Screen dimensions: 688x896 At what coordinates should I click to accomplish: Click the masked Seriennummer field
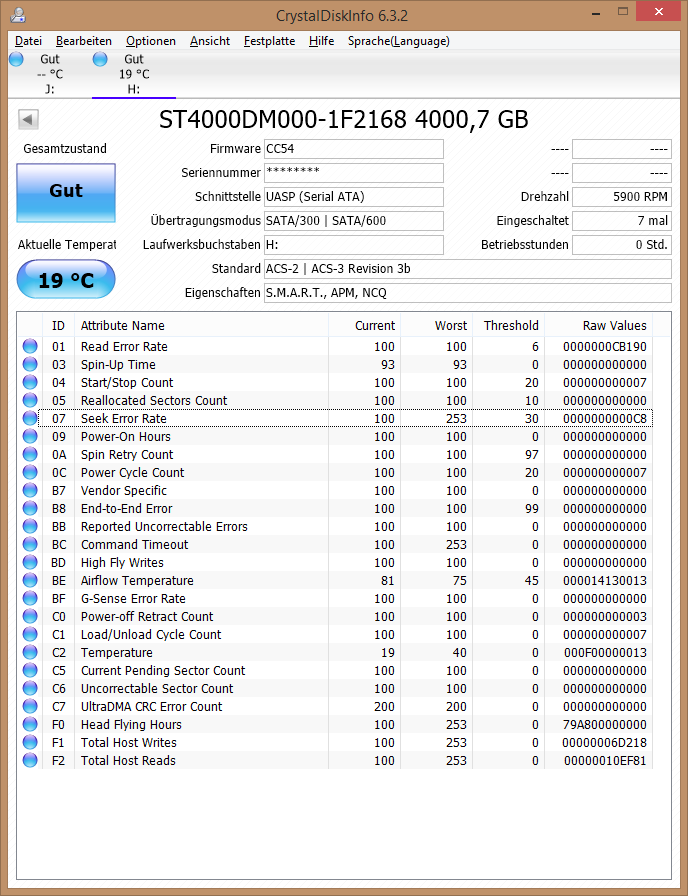tap(354, 173)
